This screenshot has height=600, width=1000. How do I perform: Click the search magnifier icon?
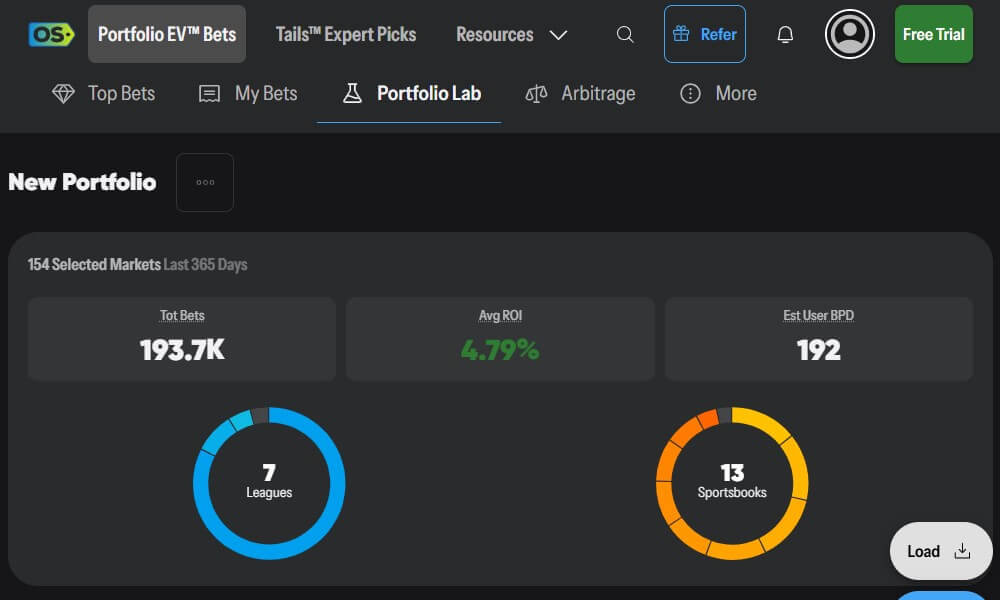625,33
